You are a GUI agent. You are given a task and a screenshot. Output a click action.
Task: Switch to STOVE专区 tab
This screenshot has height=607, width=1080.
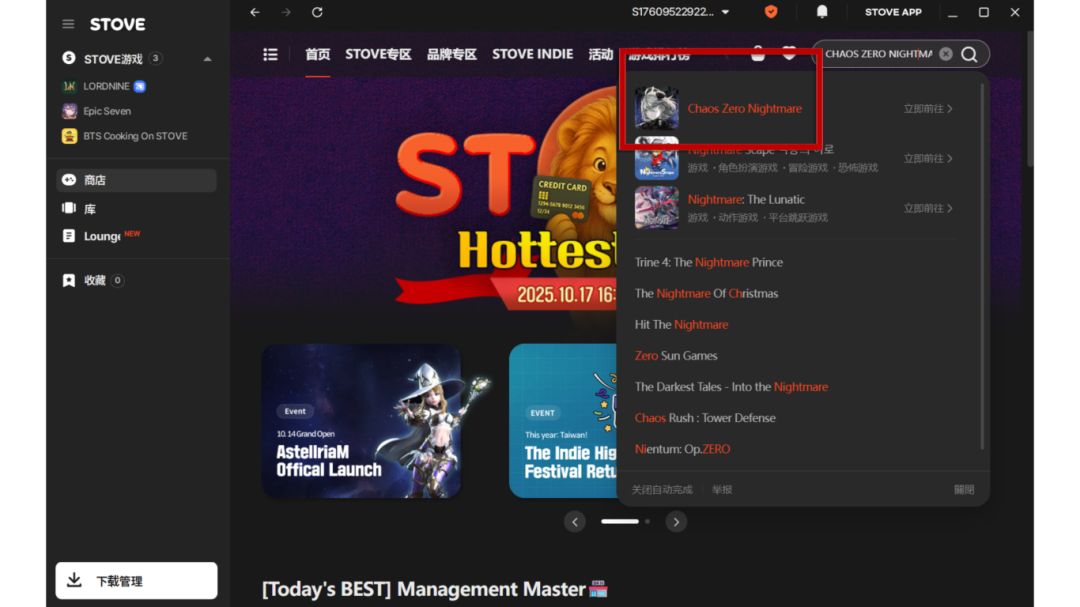point(378,54)
